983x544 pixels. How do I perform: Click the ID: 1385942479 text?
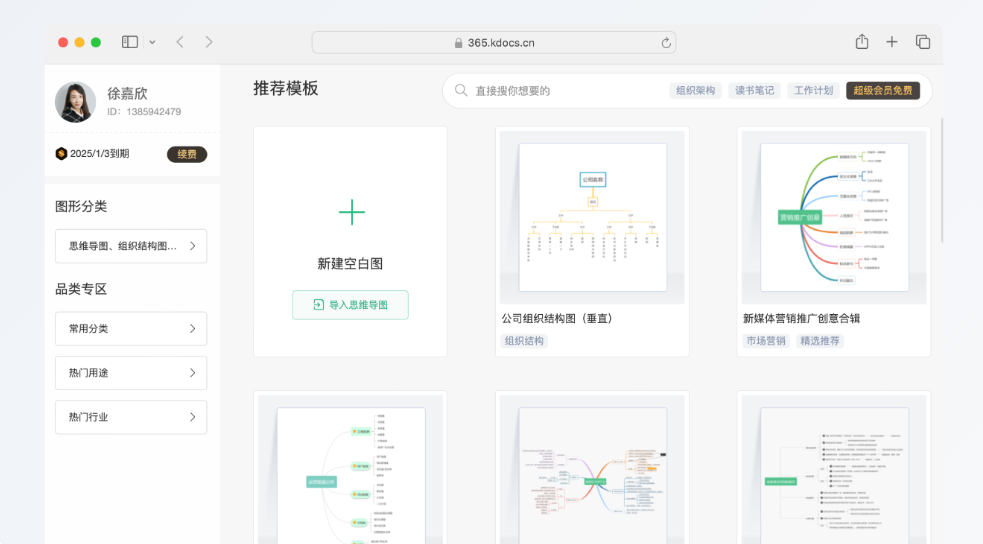[x=144, y=112]
